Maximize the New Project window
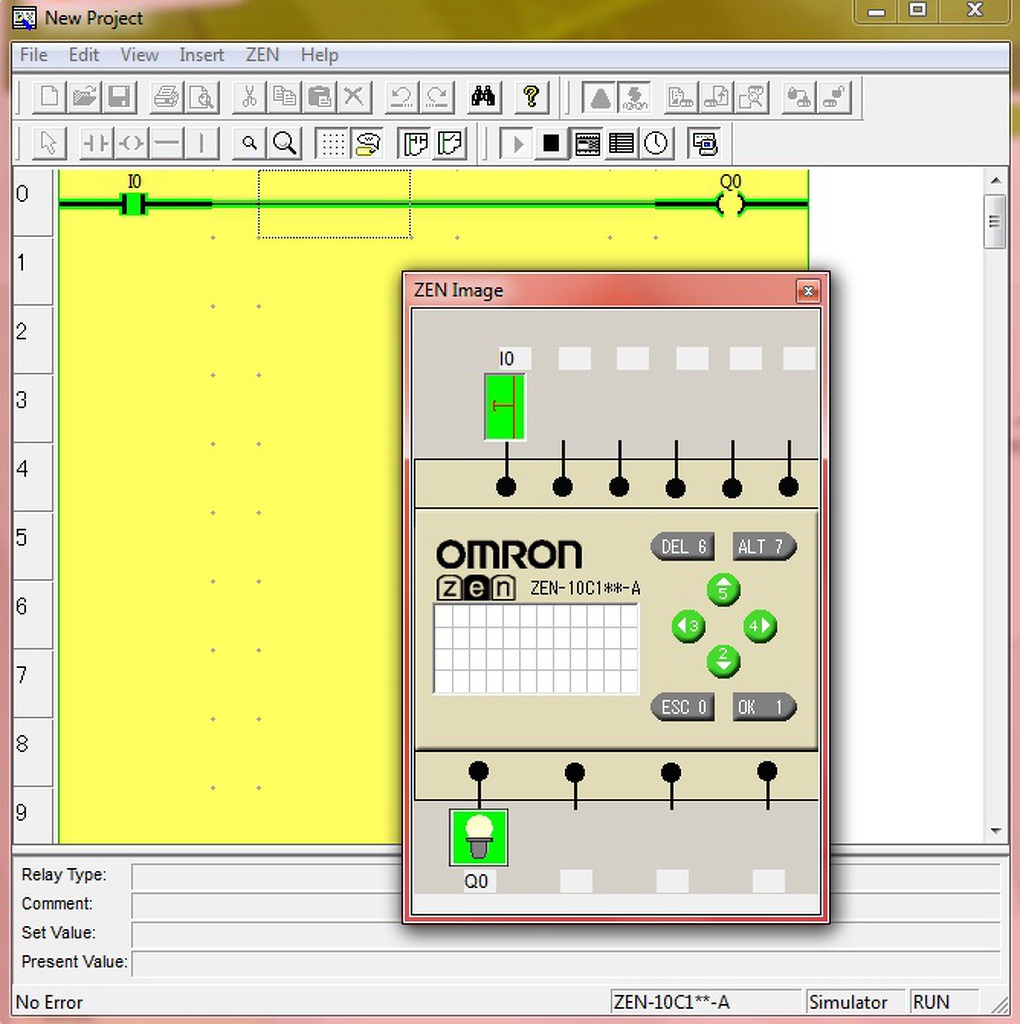1020x1024 pixels. pos(917,10)
